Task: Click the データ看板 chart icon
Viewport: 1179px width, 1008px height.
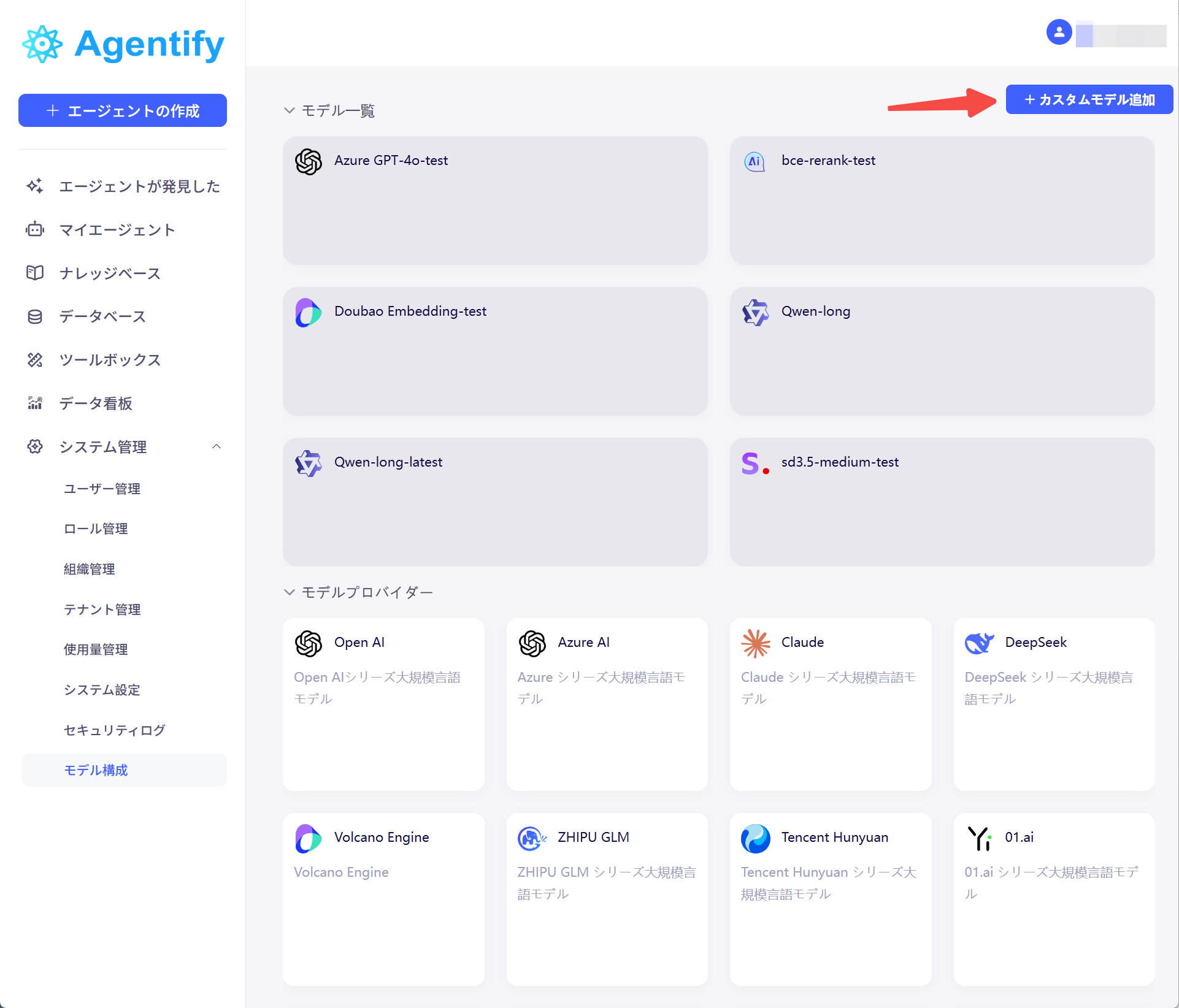Action: [x=35, y=403]
